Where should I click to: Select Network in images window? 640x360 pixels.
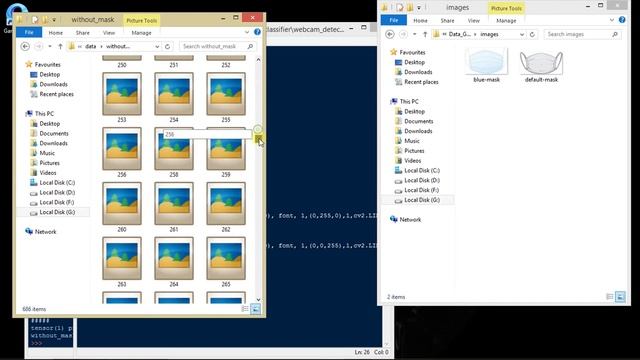click(410, 219)
